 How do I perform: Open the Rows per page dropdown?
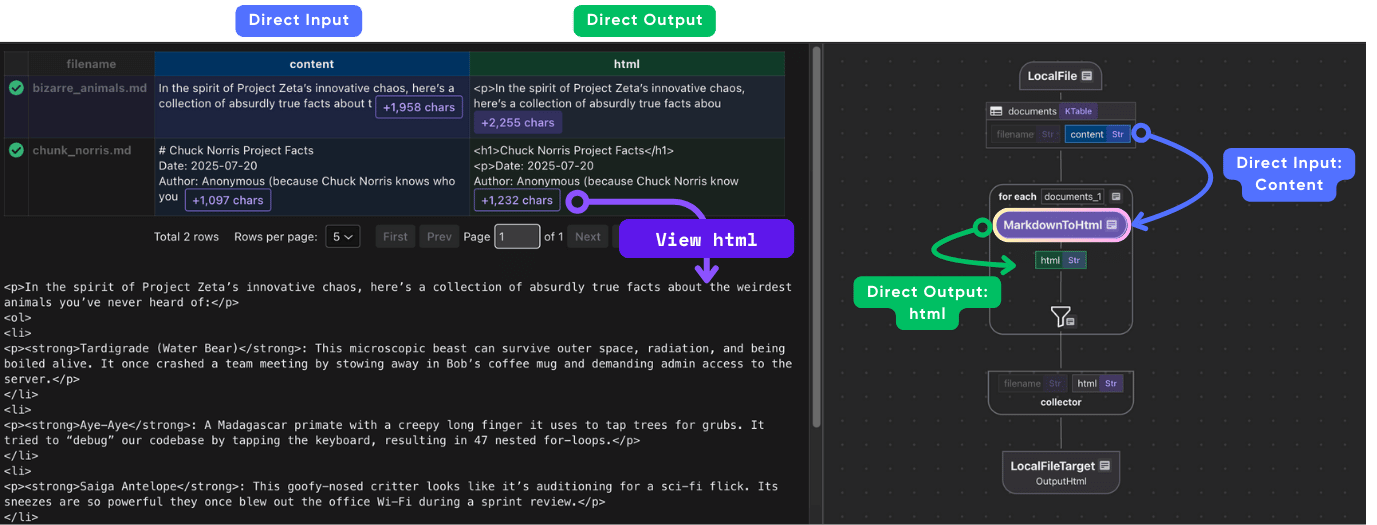[x=342, y=237]
